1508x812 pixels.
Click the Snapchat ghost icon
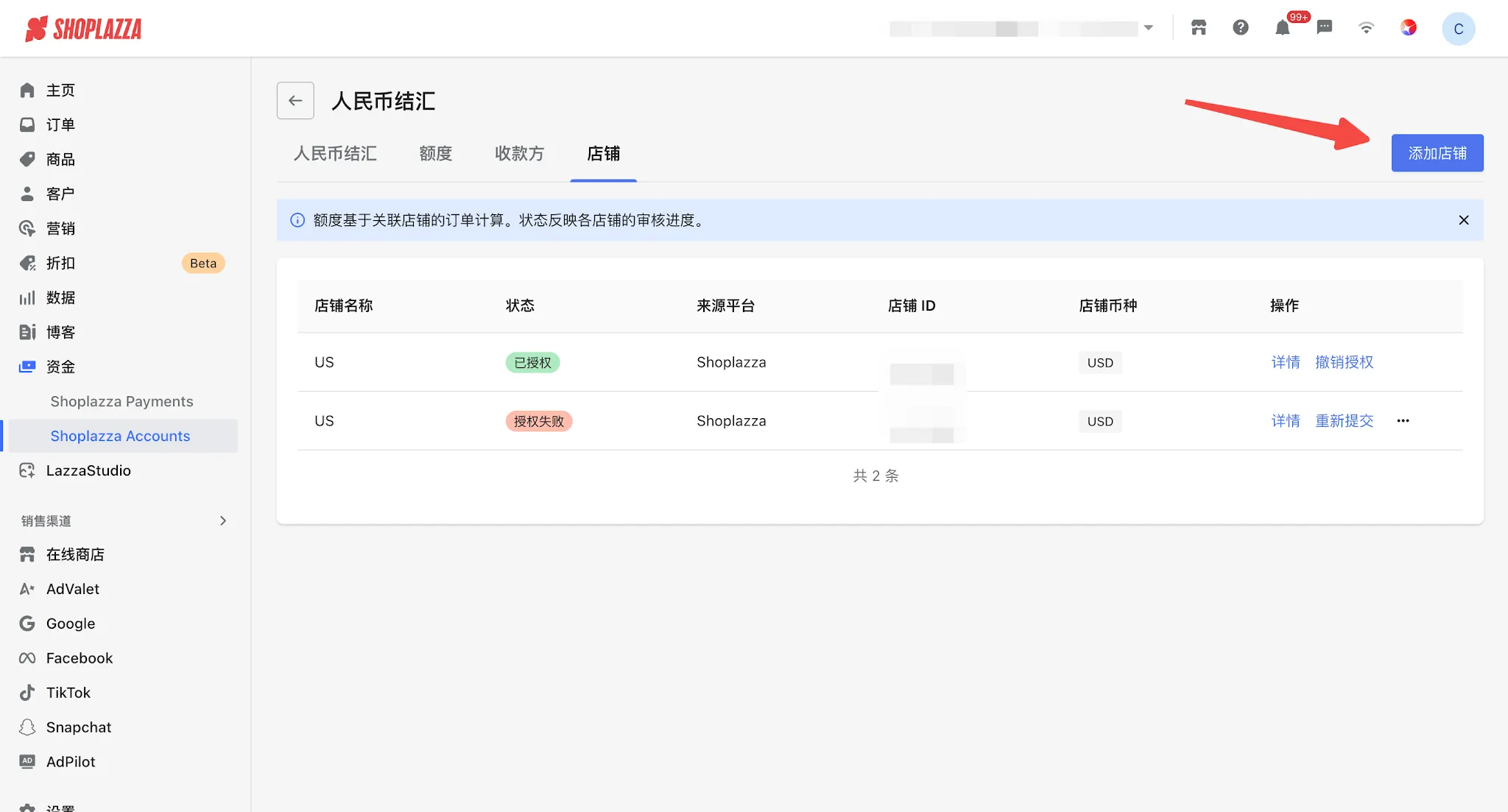coord(27,727)
